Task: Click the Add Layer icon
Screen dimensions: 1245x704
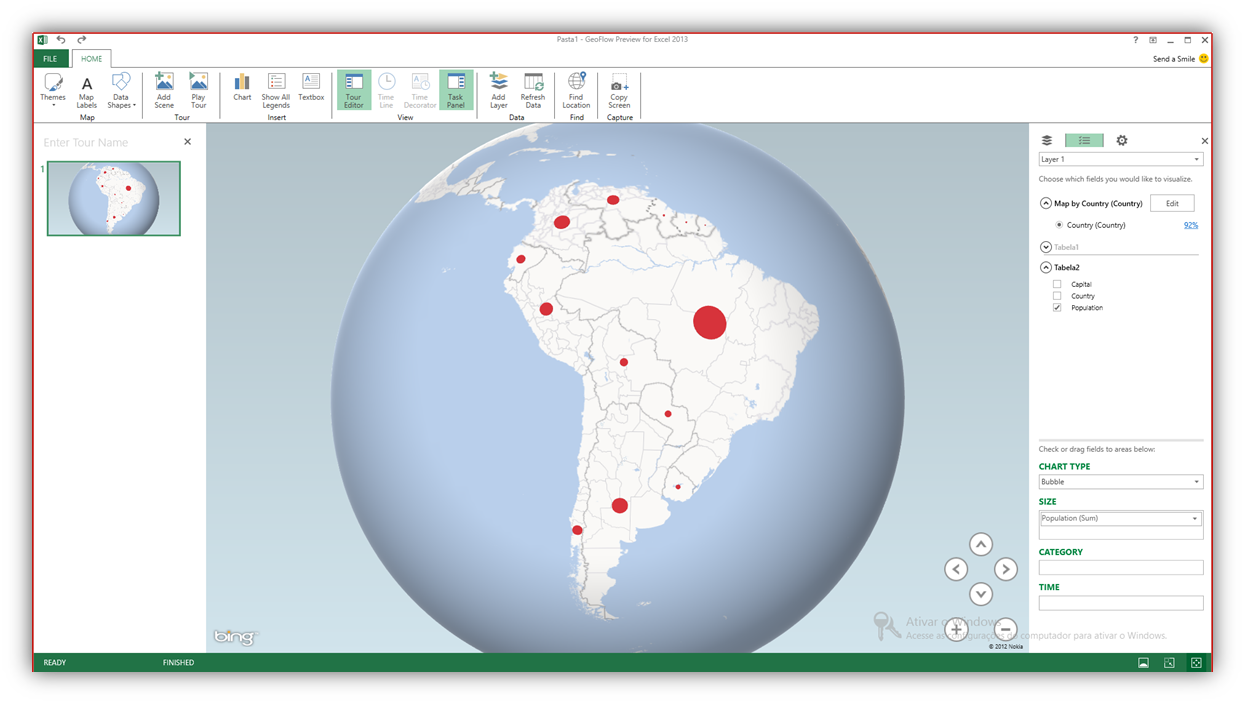Action: click(498, 90)
